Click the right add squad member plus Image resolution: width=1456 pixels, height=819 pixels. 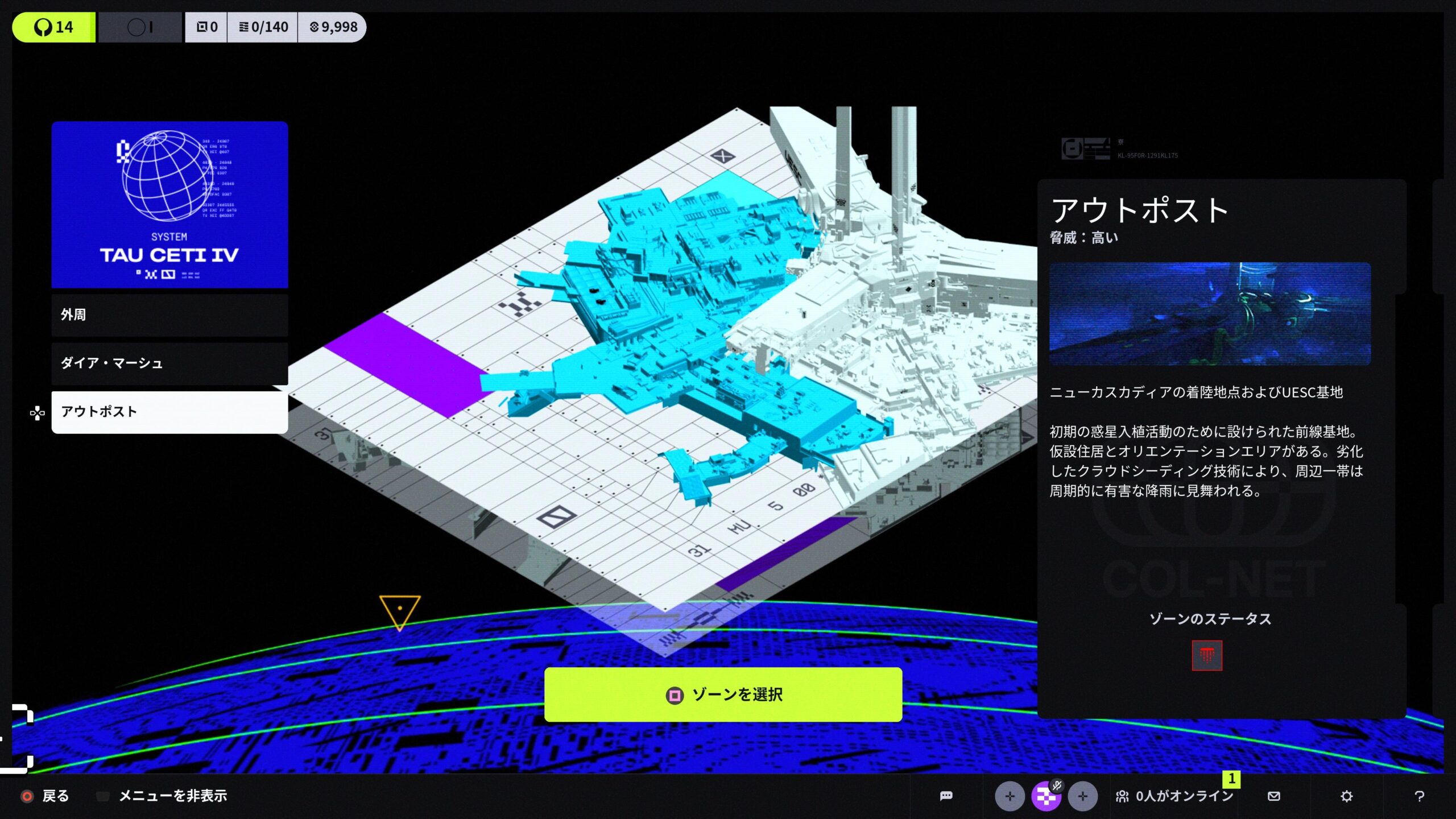[1082, 796]
